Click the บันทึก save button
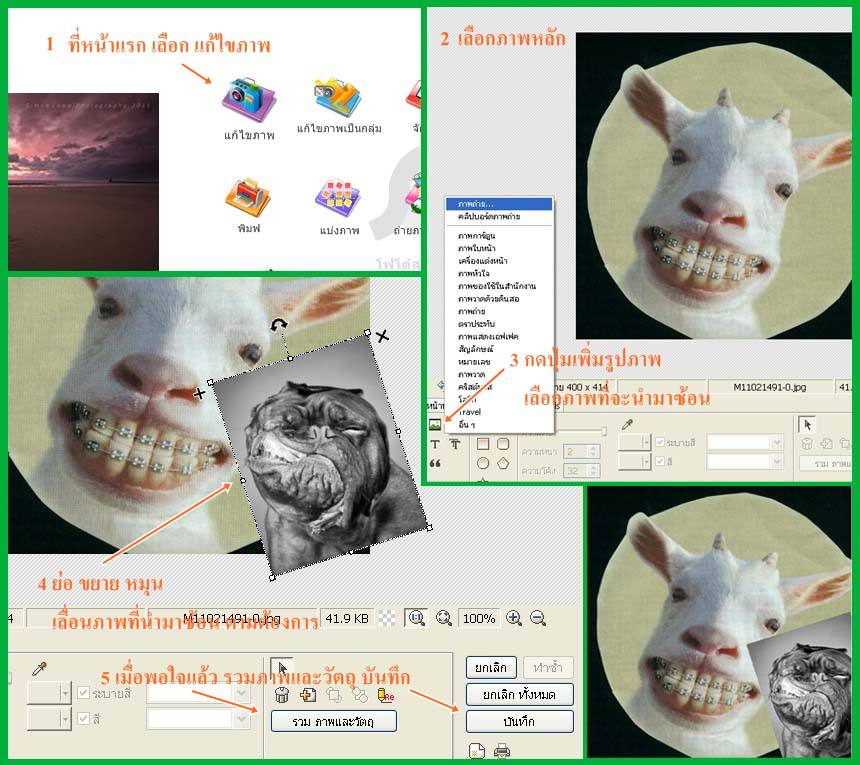 (519, 722)
